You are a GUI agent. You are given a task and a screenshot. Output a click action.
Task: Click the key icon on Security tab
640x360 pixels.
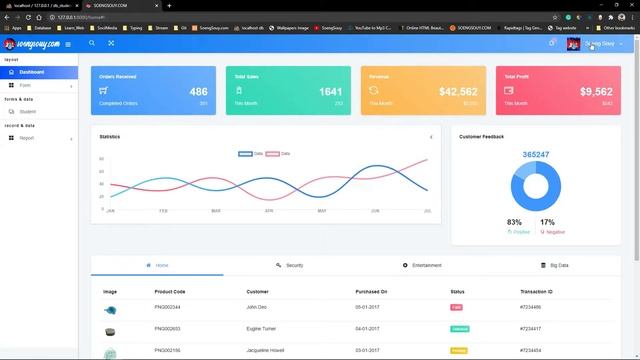coord(278,265)
